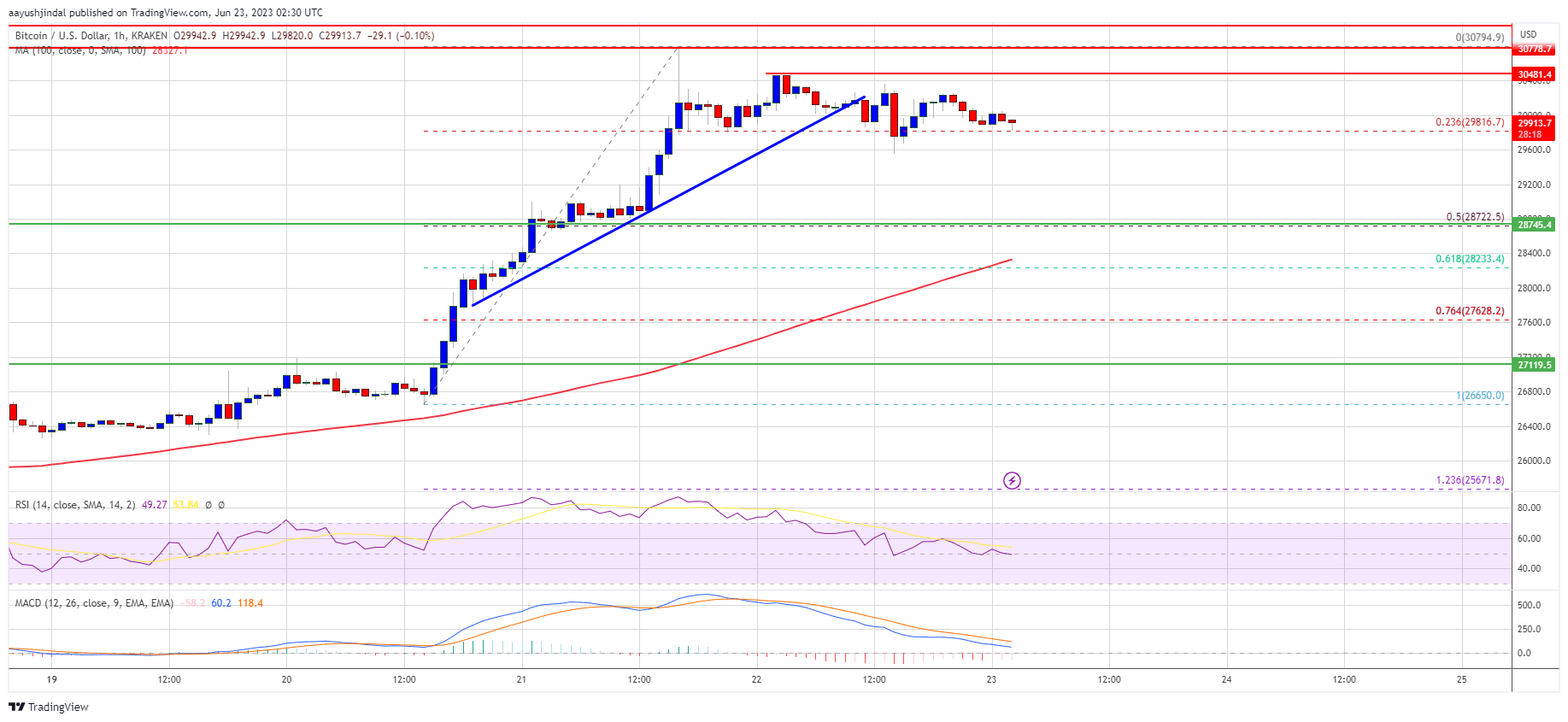This screenshot has height=722, width=1568.
Task: Click the RSI indicator legend label
Action: pos(75,505)
